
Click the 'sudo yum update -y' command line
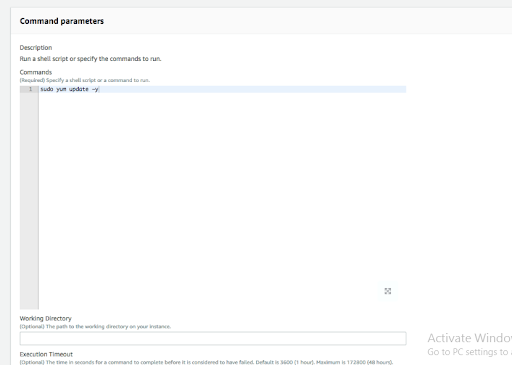(69, 89)
